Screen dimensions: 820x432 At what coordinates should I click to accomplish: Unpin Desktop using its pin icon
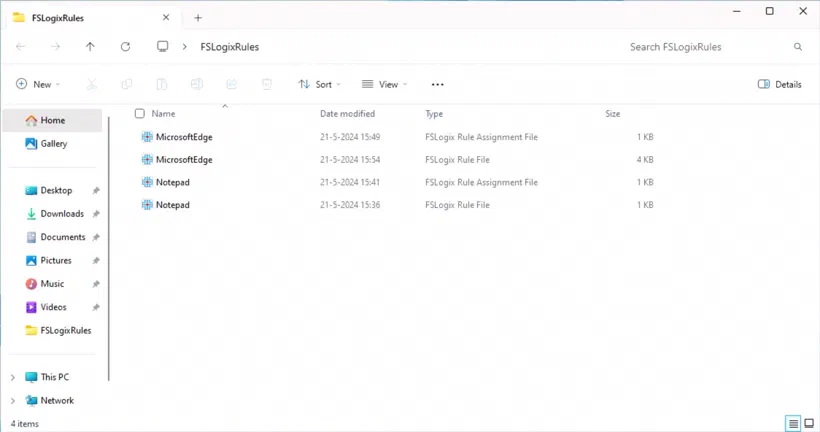[x=96, y=190]
